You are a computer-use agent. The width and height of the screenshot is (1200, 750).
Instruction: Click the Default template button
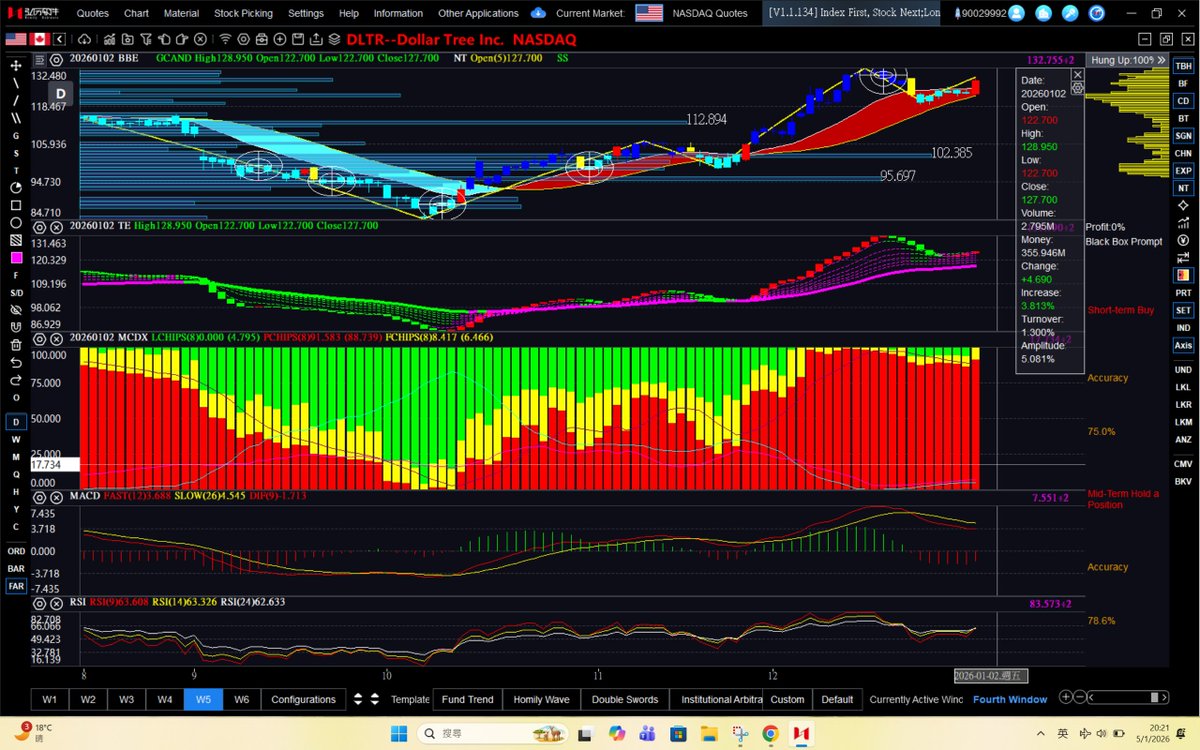pyautogui.click(x=837, y=699)
